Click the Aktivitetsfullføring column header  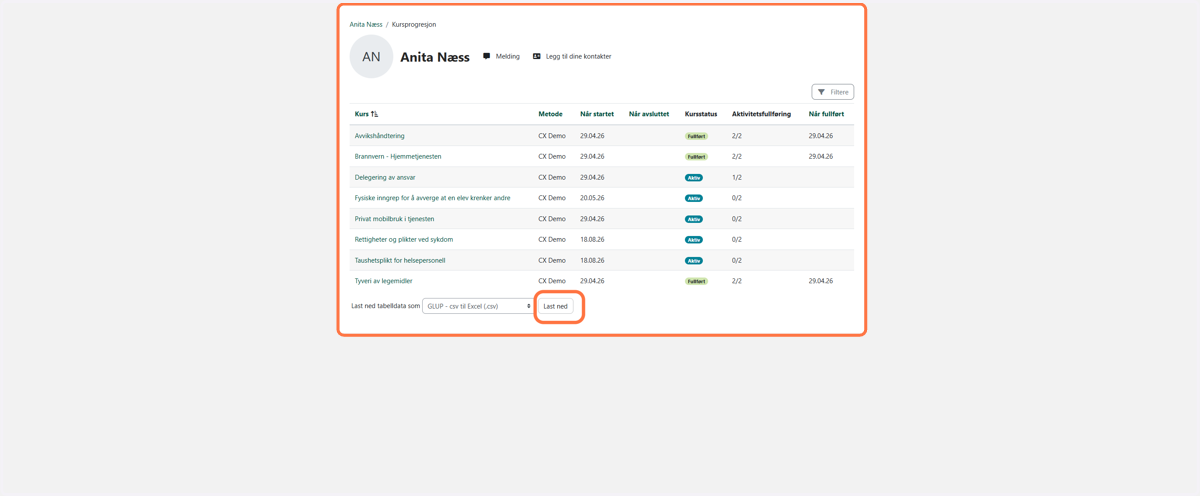pos(761,114)
